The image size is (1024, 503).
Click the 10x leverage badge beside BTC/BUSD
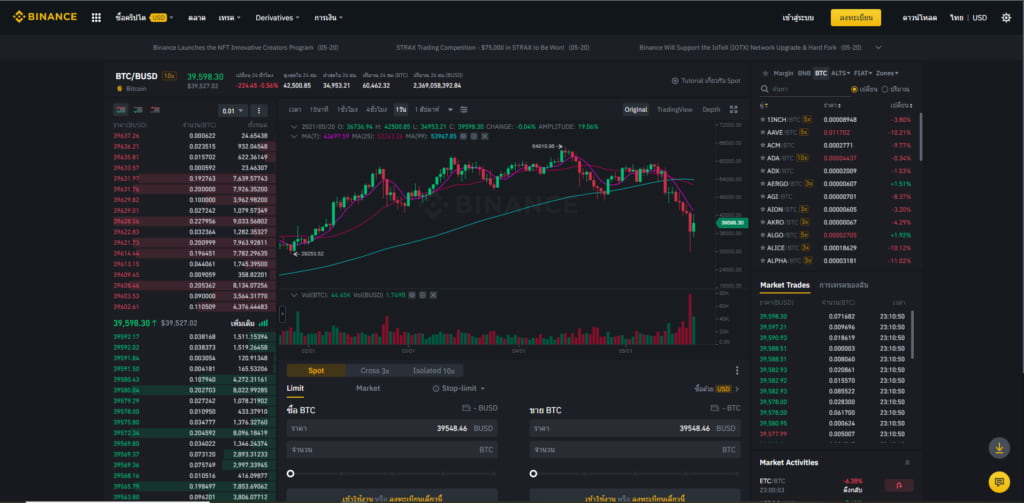pyautogui.click(x=169, y=76)
